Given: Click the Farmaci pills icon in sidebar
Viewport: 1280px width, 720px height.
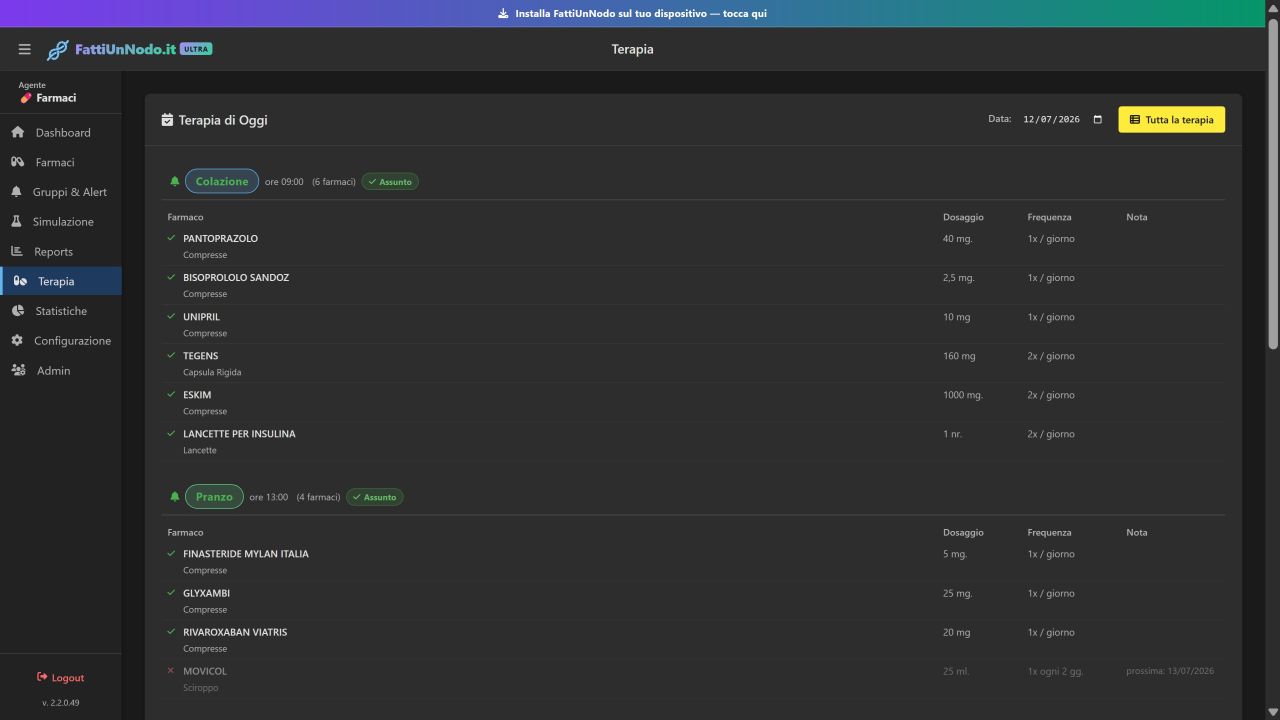Looking at the screenshot, I should [17, 162].
